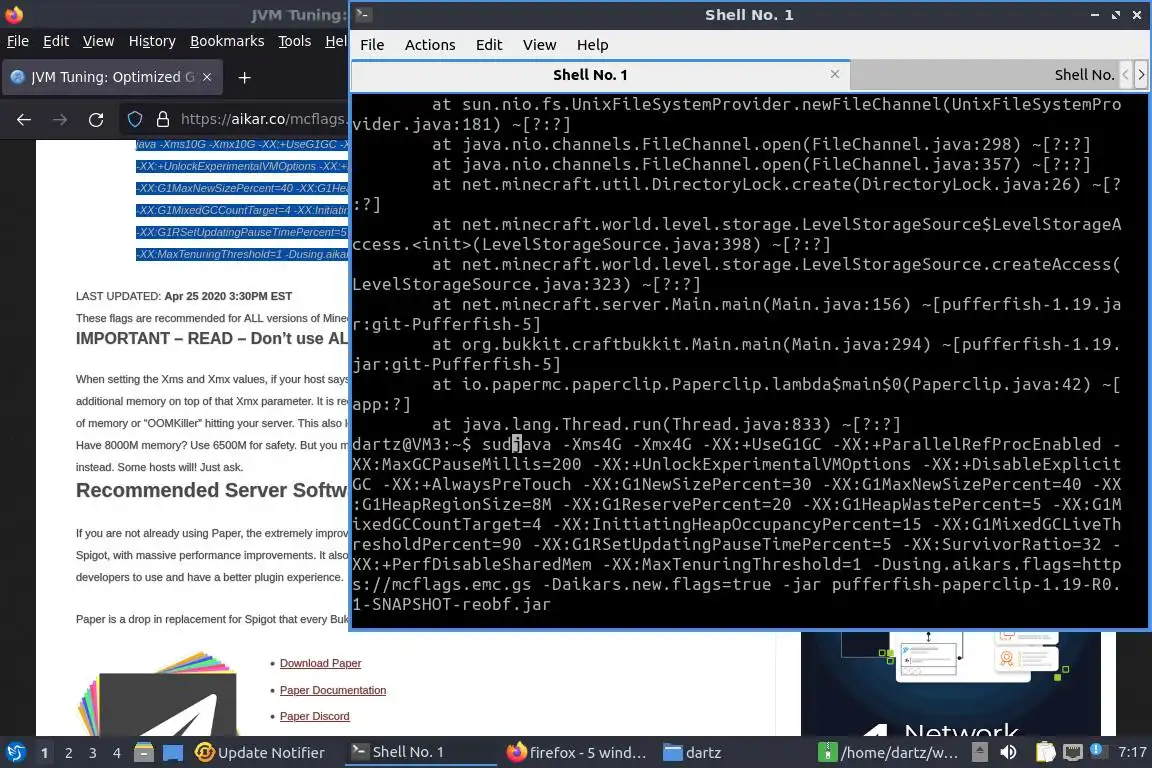
Task: Open Firefox's Tools menu
Action: coord(295,41)
